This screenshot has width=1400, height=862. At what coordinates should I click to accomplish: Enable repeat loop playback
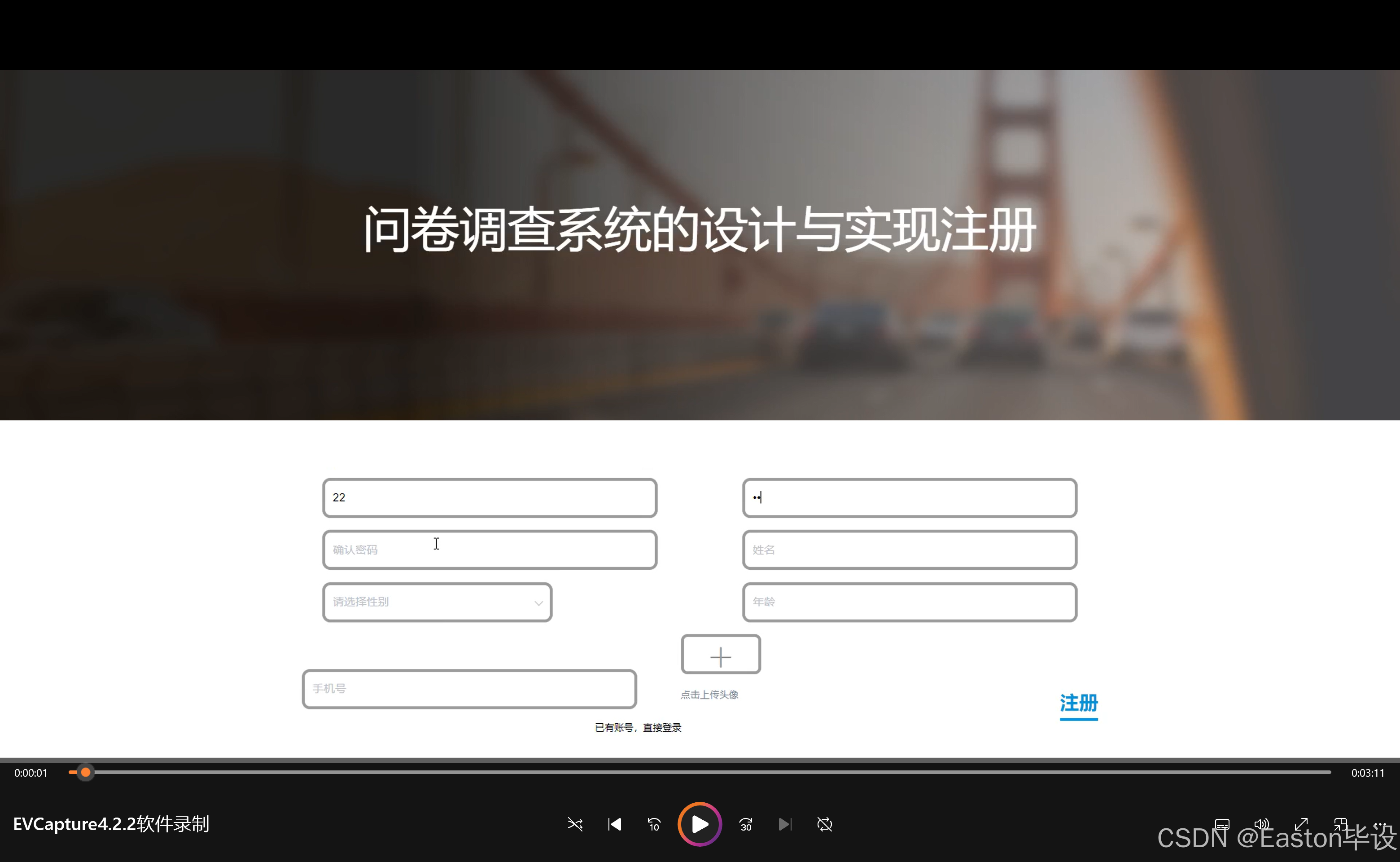tap(824, 824)
